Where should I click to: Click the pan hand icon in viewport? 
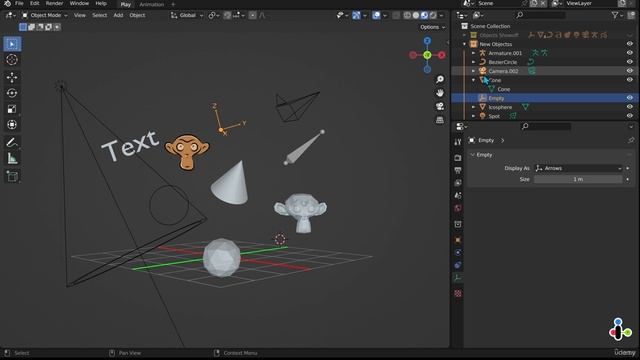[440, 93]
